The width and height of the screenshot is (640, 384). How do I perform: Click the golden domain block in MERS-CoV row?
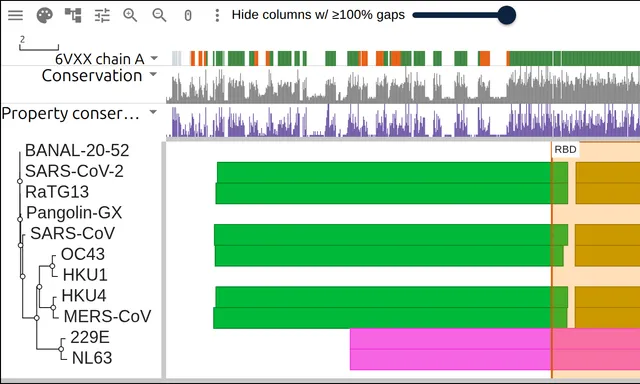coord(607,318)
